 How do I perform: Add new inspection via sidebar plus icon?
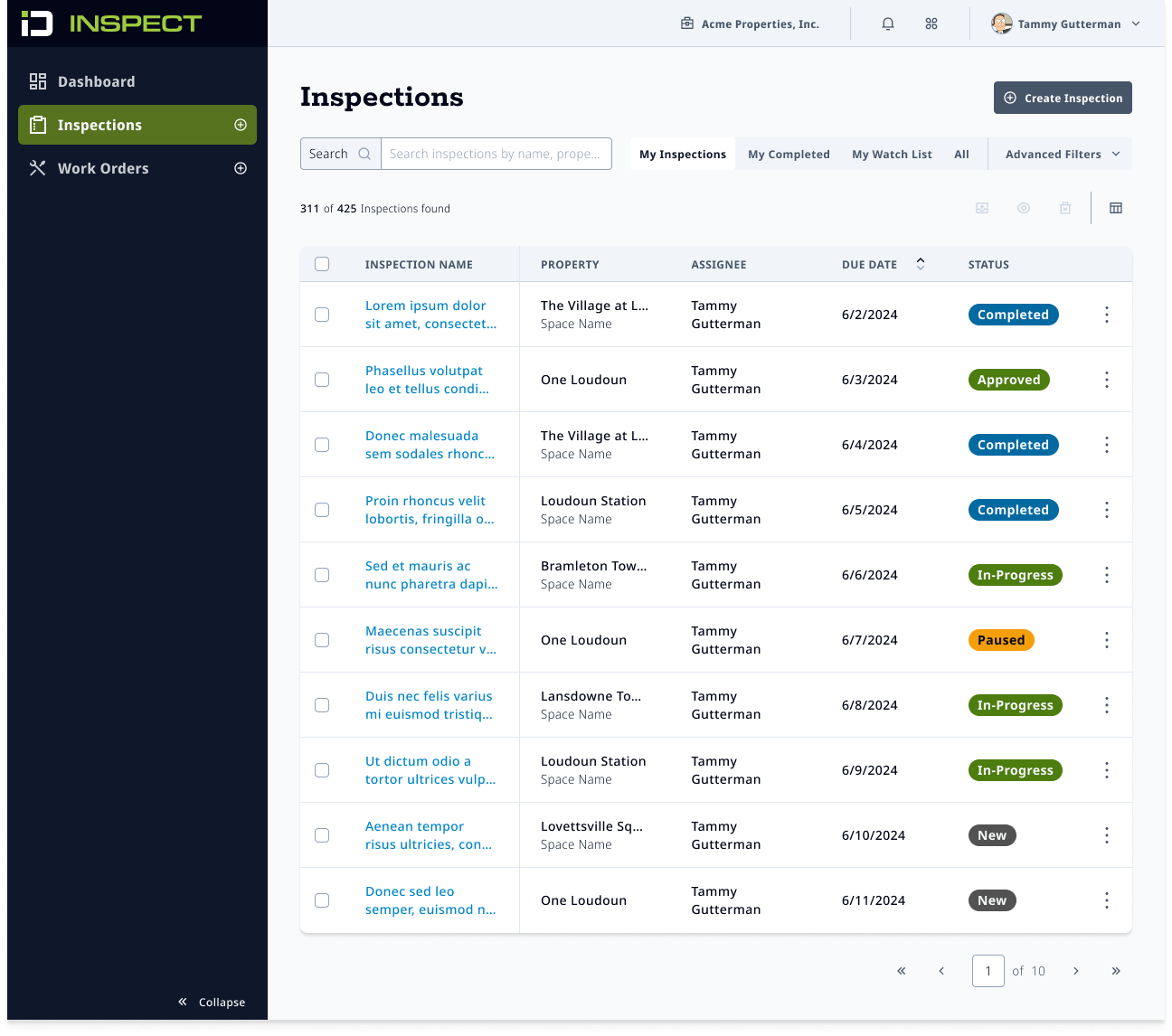coord(241,125)
